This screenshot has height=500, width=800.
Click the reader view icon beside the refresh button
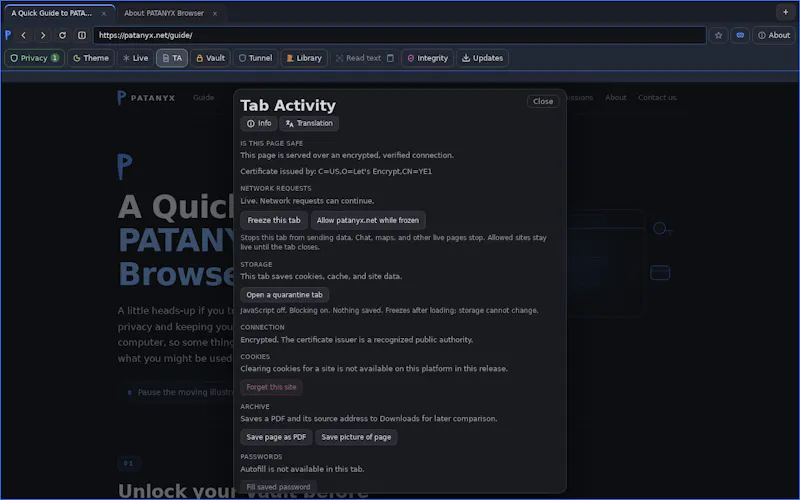pyautogui.click(x=82, y=35)
